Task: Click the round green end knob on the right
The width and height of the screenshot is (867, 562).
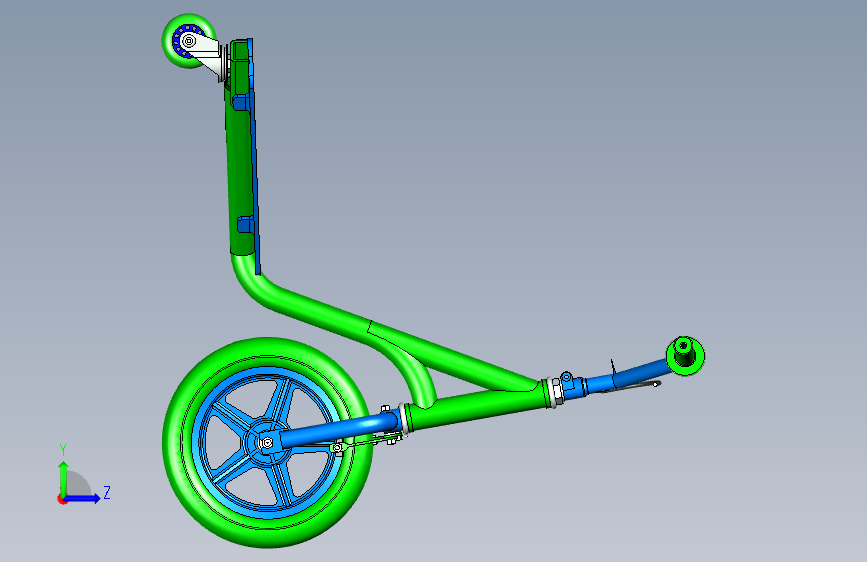Action: [x=686, y=356]
